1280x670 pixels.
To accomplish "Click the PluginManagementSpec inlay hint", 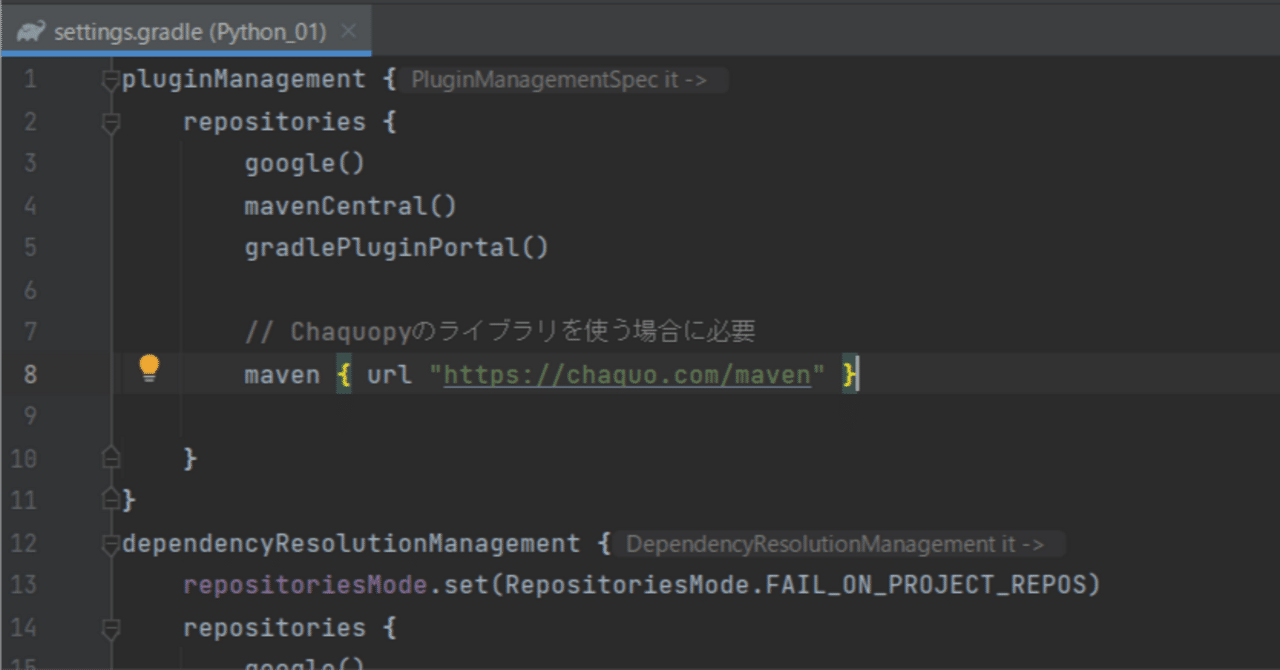I will [563, 80].
